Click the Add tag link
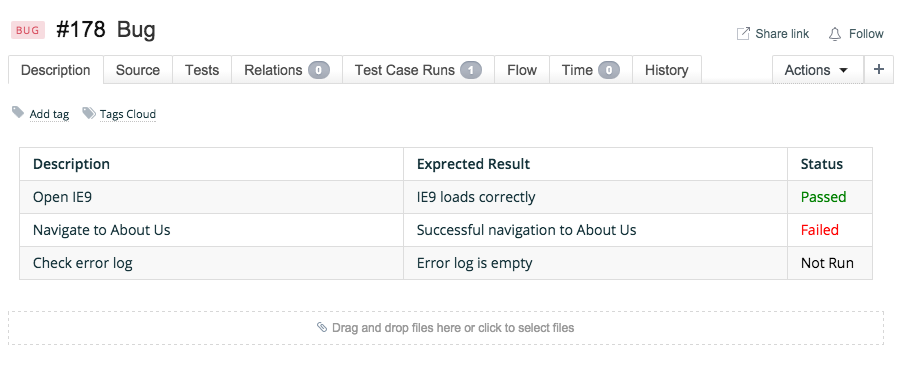The image size is (900, 365). click(x=49, y=114)
